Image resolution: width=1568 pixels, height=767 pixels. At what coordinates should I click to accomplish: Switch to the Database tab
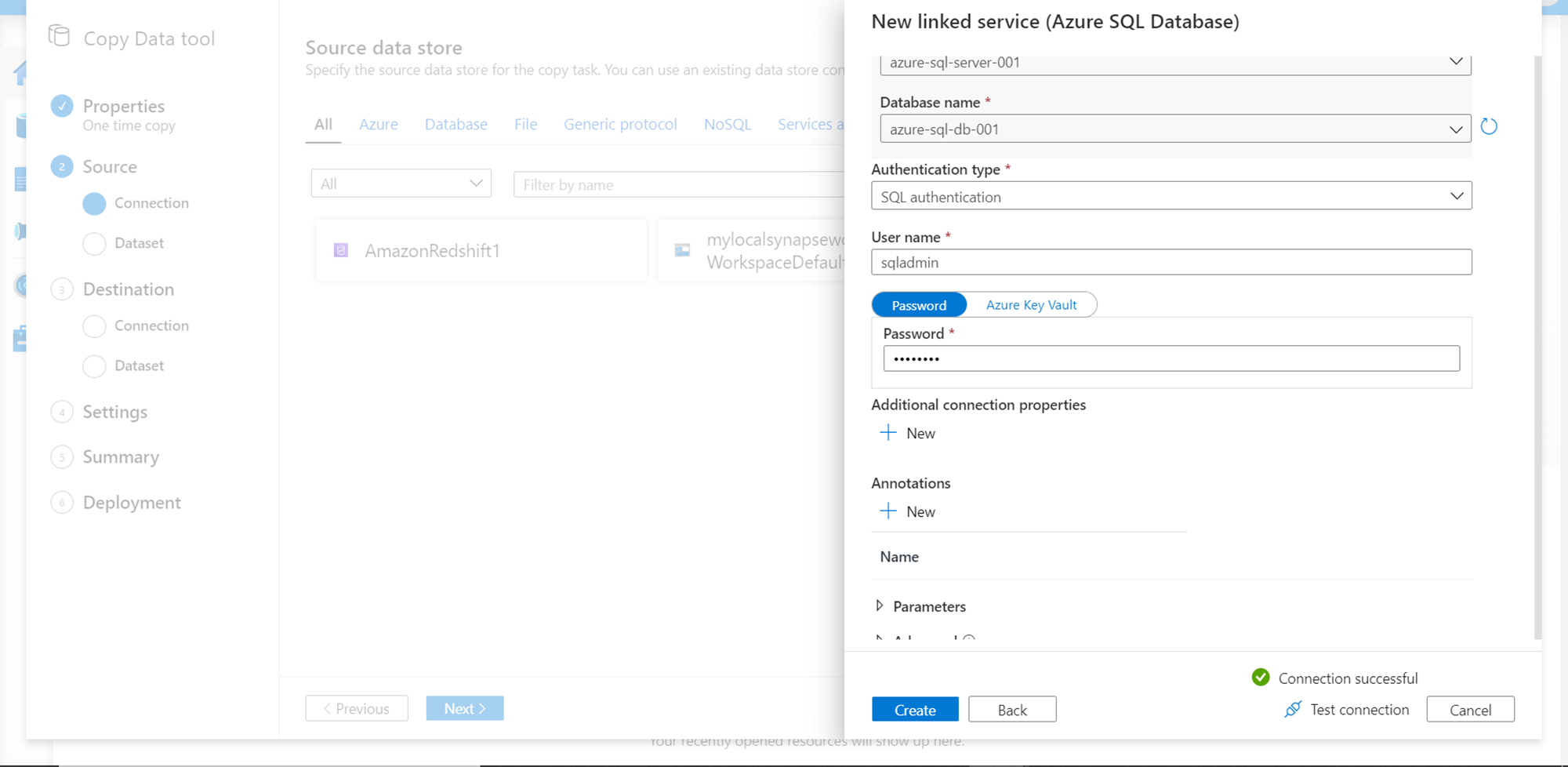point(456,124)
